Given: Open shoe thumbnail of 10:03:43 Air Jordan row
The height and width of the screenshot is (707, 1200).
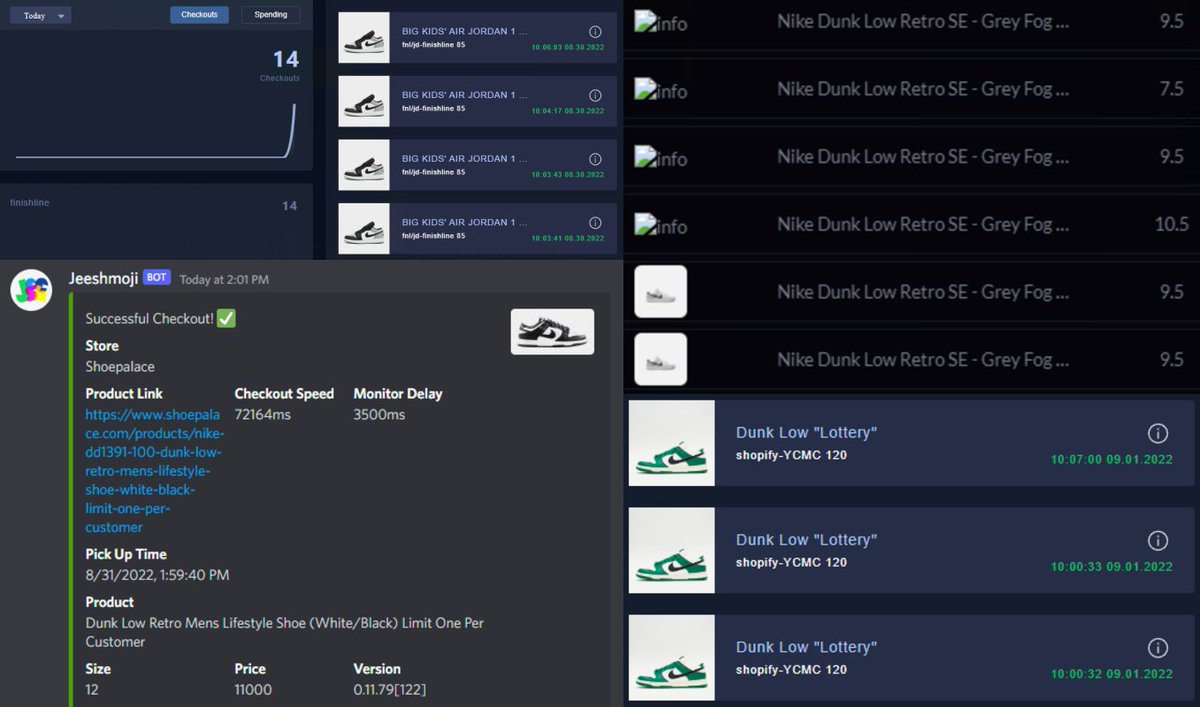Looking at the screenshot, I should 364,165.
